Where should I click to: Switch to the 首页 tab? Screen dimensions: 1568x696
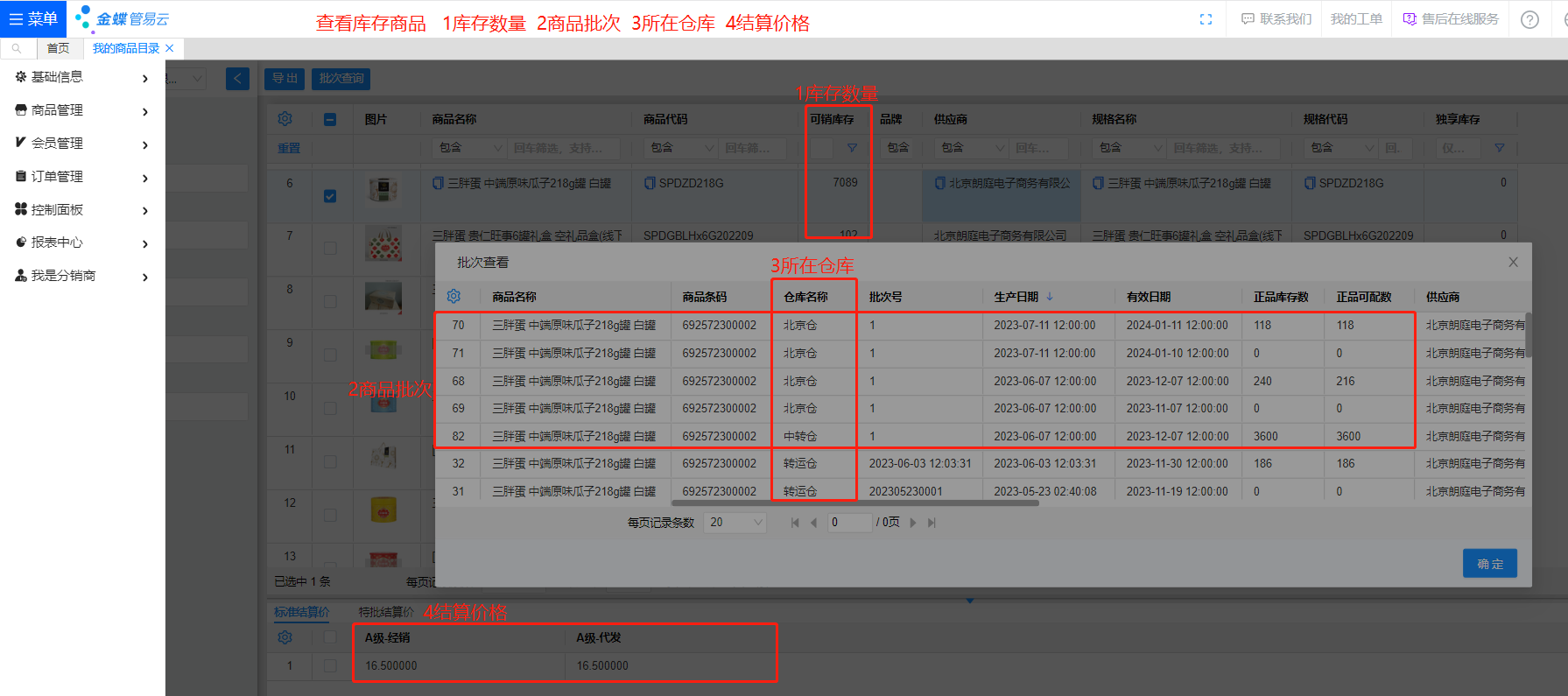[58, 48]
